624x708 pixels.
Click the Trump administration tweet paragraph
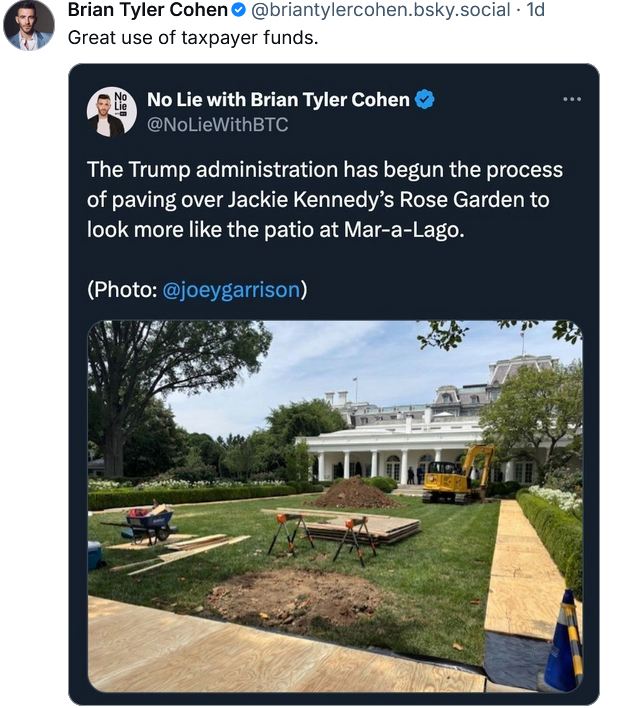324,198
